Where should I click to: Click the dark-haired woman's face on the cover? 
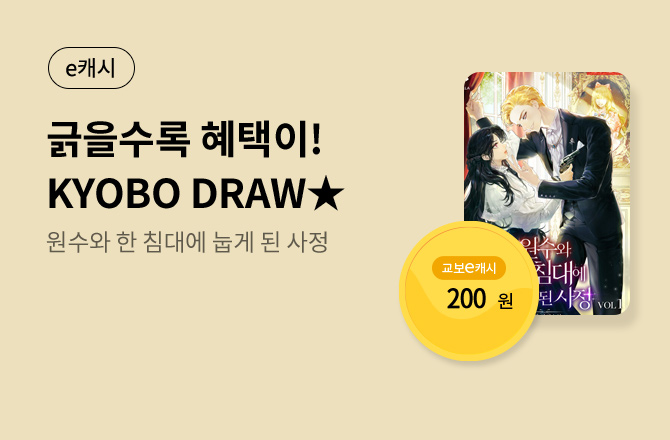502,153
